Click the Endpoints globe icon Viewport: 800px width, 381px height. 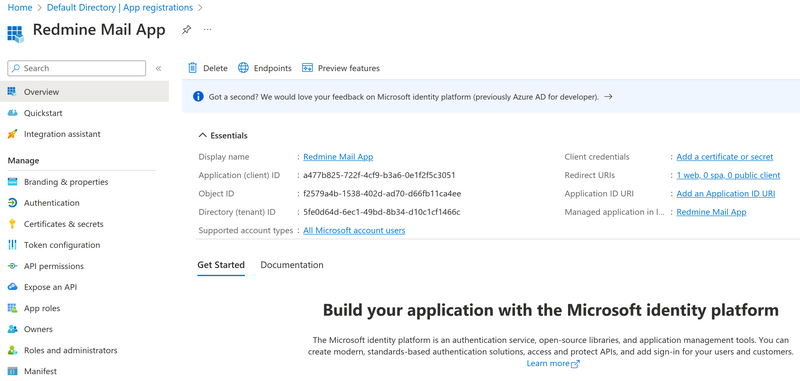pyautogui.click(x=243, y=68)
